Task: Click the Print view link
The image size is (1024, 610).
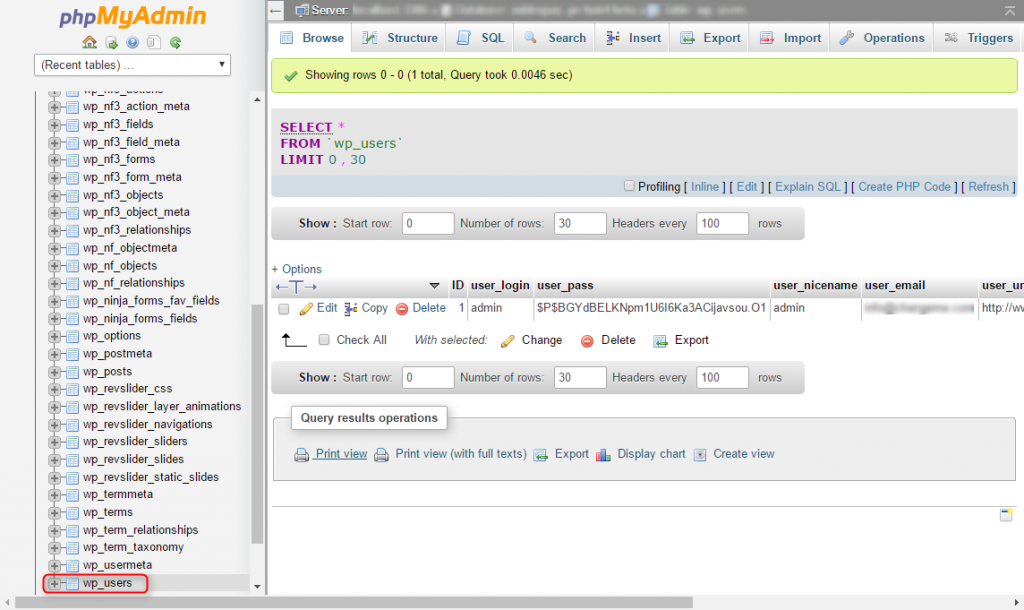Action: tap(341, 454)
